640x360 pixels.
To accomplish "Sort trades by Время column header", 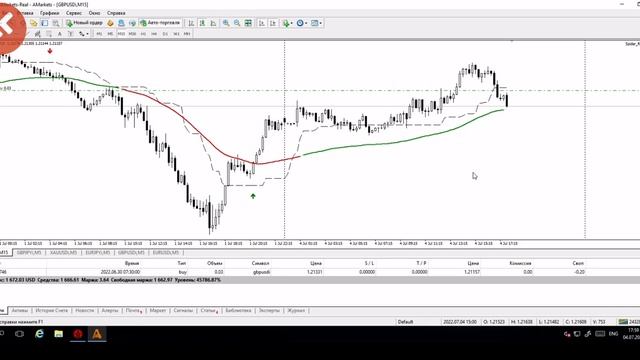I will [x=132, y=263].
